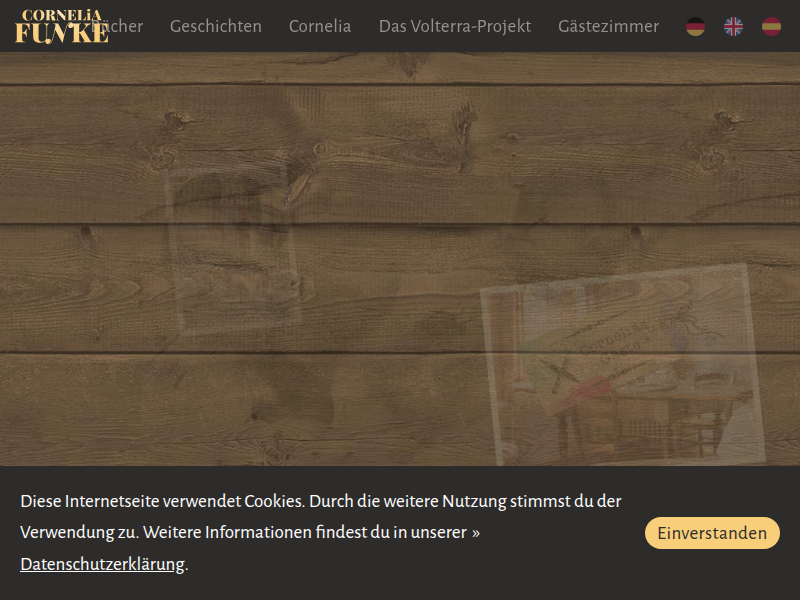Choose the Spanish flag language option
This screenshot has height=600, width=800.
tap(771, 27)
